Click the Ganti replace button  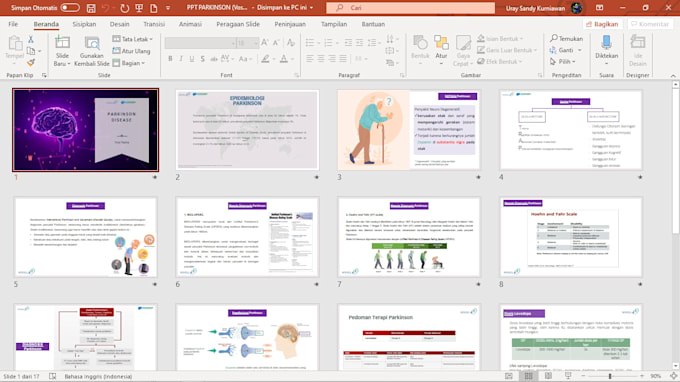[x=566, y=50]
